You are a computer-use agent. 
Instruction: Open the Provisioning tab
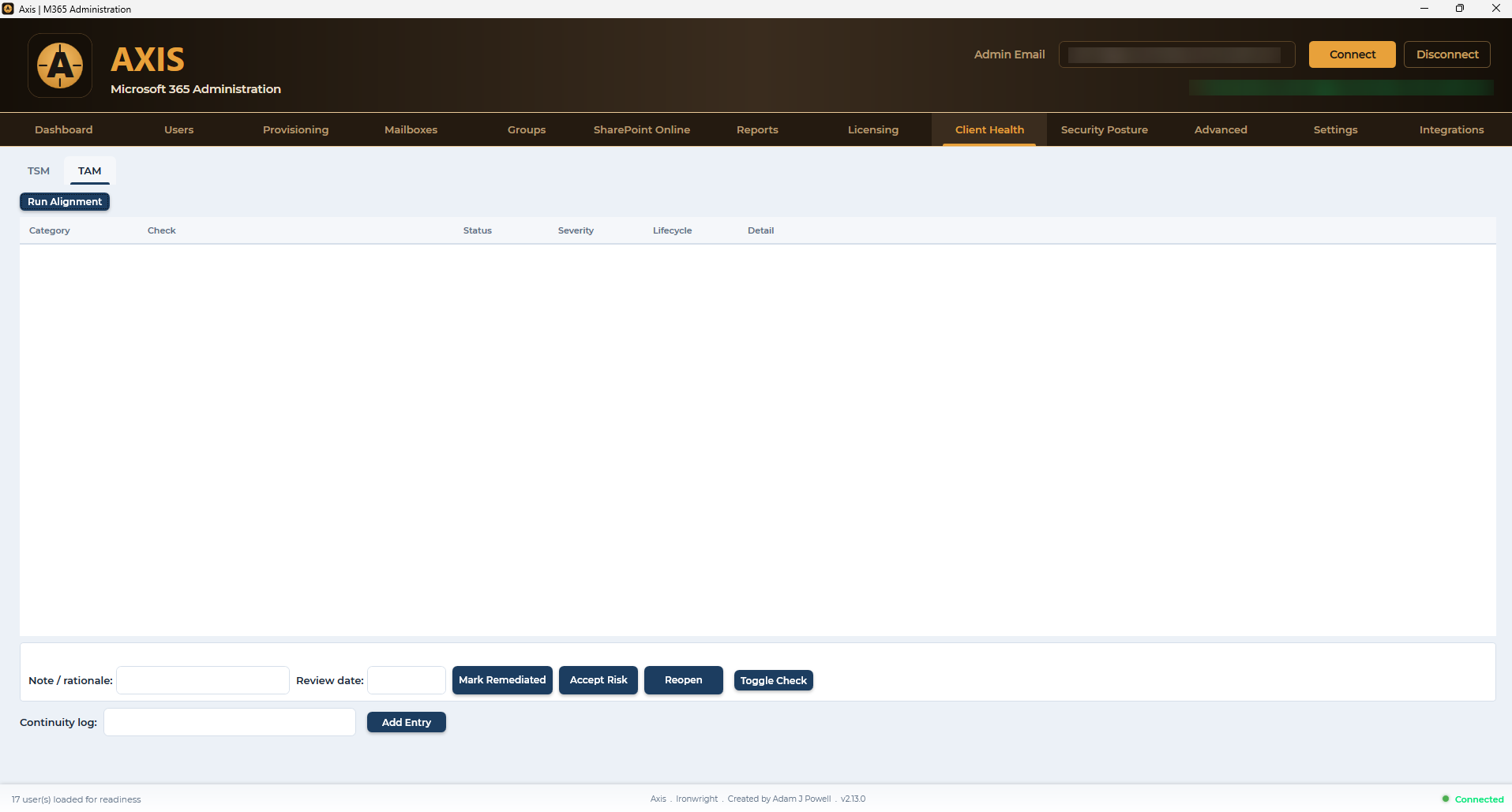tap(295, 129)
